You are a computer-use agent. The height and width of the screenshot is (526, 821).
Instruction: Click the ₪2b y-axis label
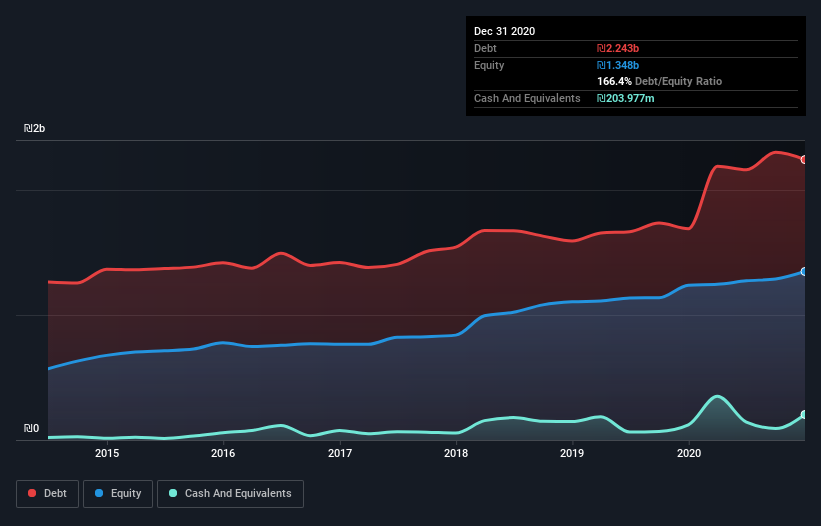point(35,128)
